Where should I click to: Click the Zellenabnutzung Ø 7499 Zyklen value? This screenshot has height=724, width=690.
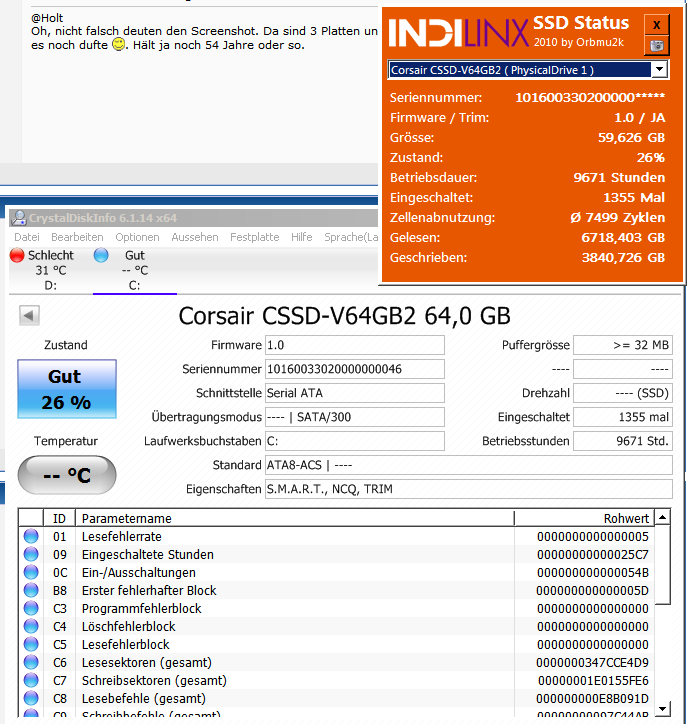point(617,217)
